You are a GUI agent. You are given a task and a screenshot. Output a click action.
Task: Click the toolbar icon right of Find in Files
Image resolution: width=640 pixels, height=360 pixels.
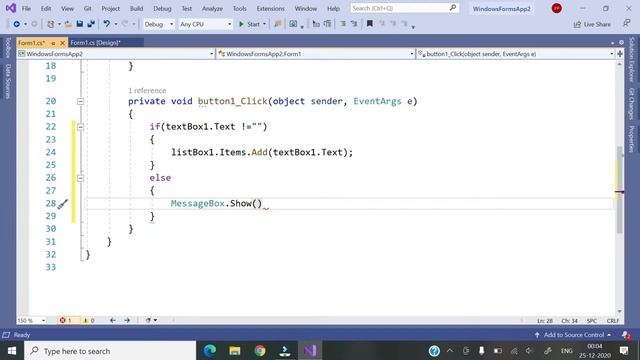[x=293, y=24]
